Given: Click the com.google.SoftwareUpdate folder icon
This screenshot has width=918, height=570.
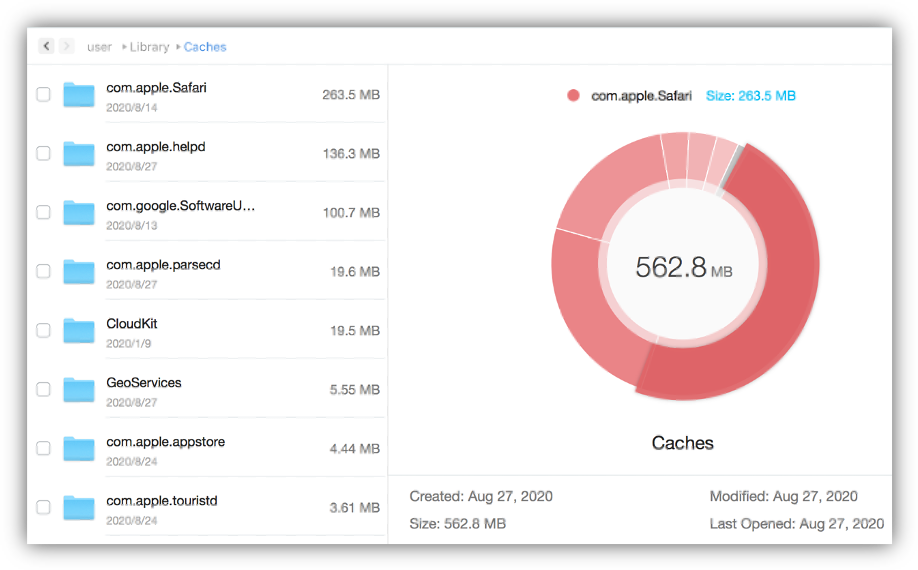Looking at the screenshot, I should (x=78, y=213).
